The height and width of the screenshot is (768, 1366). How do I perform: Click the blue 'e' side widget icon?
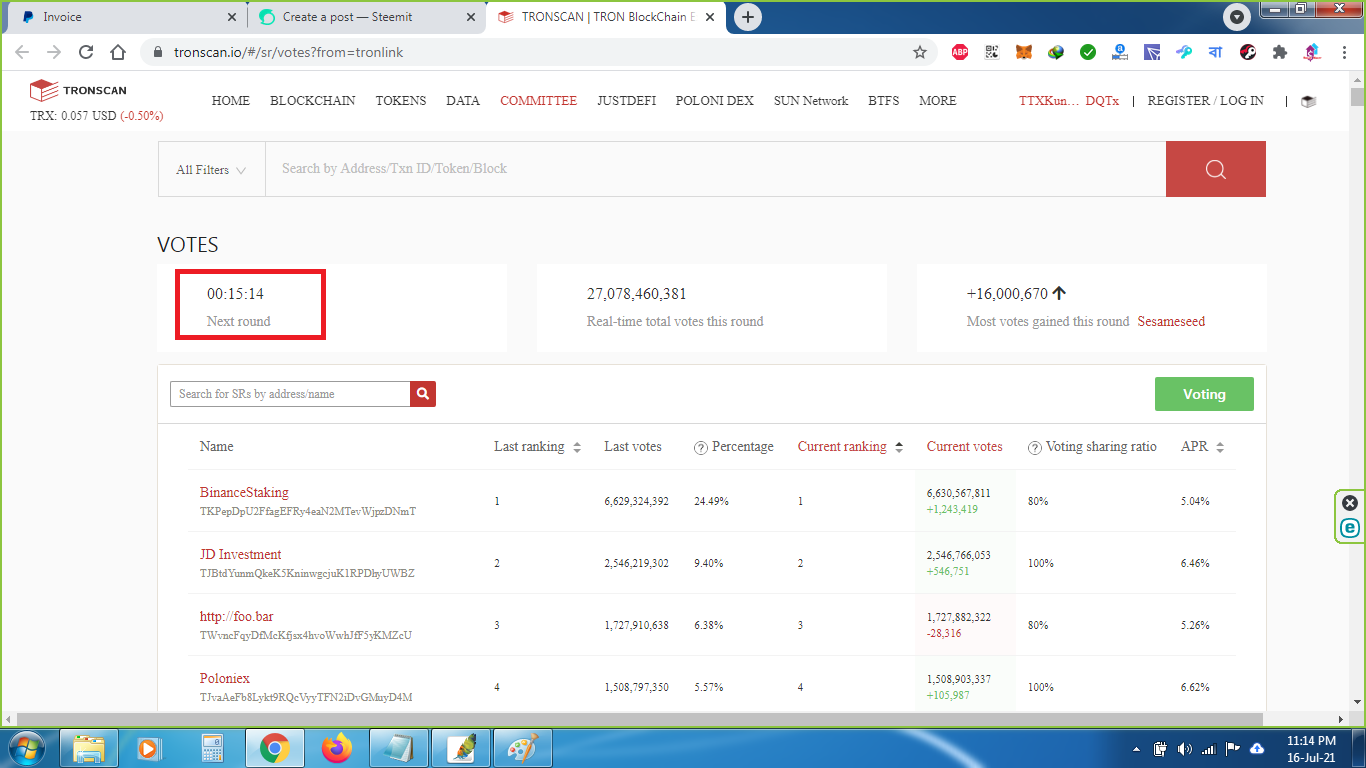[1350, 528]
